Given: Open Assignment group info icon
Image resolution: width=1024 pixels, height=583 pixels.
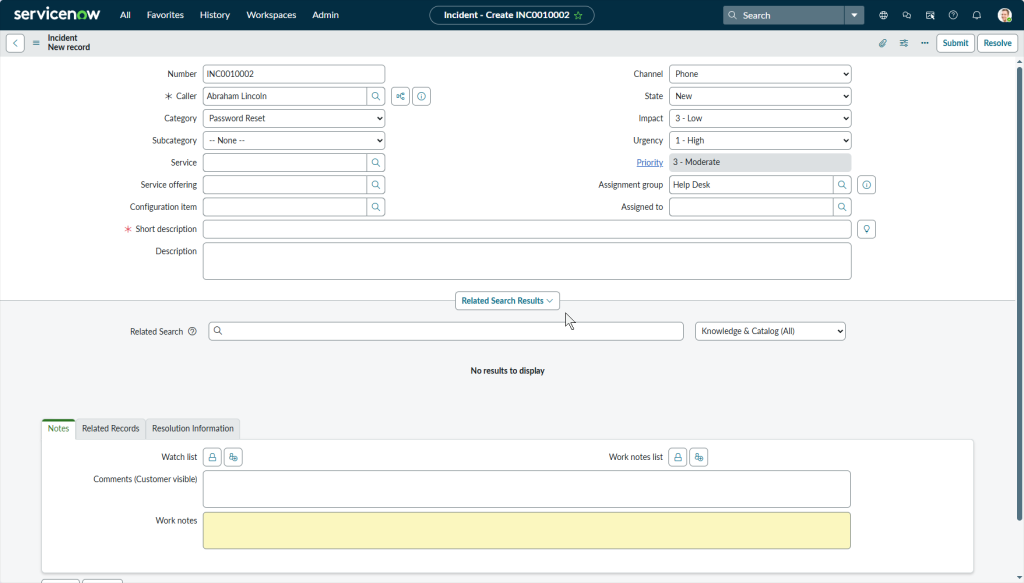Looking at the screenshot, I should coord(867,185).
